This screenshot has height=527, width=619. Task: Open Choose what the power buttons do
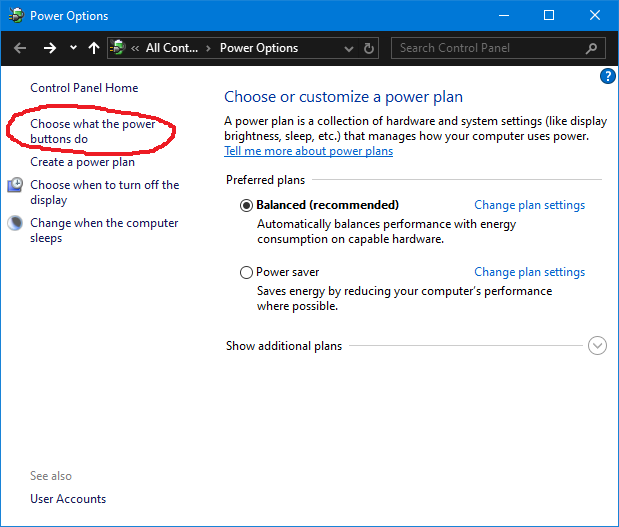click(93, 131)
